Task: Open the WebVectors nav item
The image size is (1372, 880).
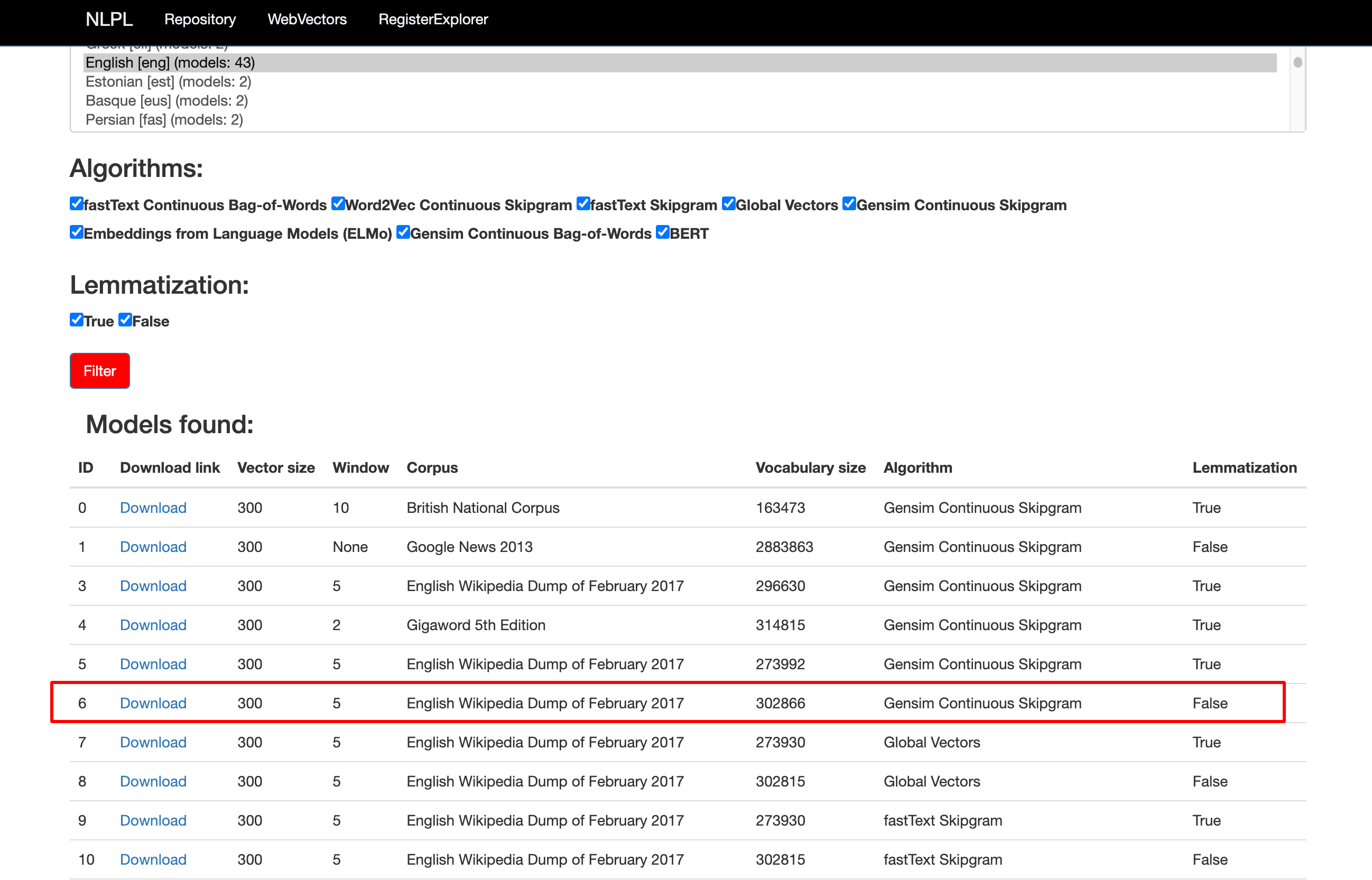Action: pos(307,20)
